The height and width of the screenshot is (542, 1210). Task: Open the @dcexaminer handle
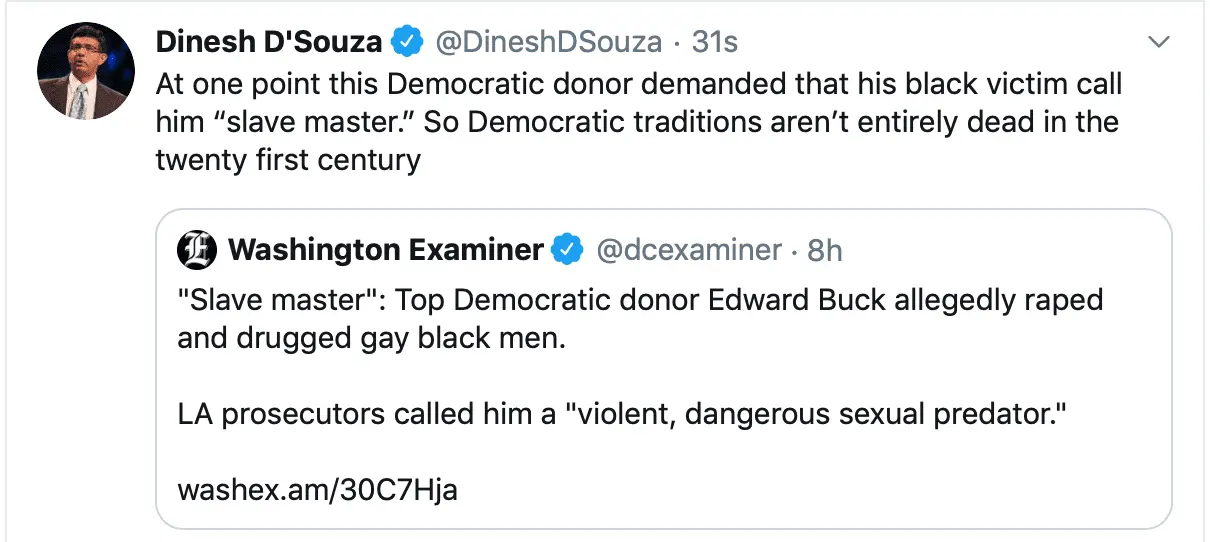tap(688, 250)
